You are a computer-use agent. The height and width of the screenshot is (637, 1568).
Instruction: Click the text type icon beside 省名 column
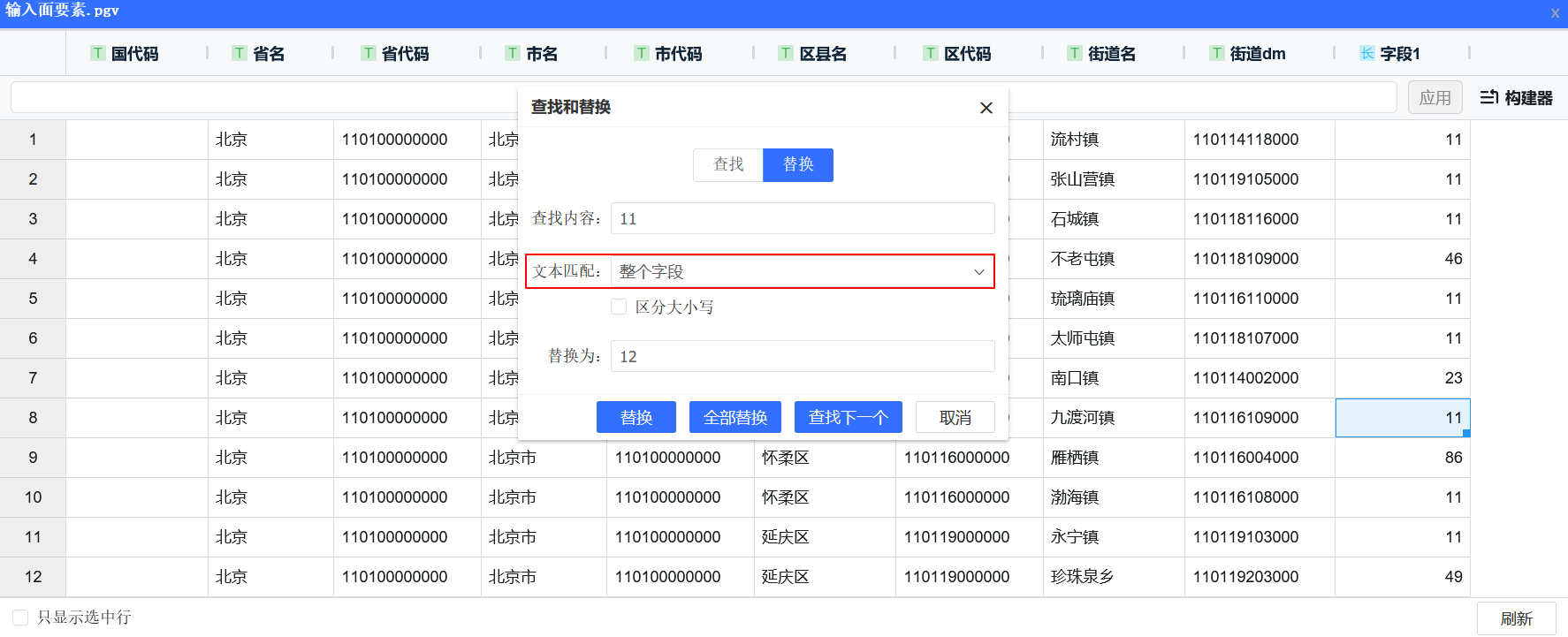(x=240, y=54)
